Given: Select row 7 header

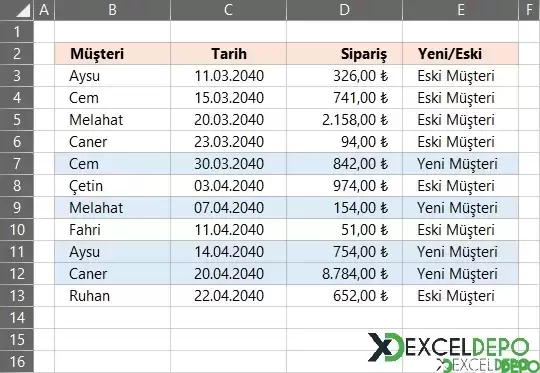Looking at the screenshot, I should (17, 164).
